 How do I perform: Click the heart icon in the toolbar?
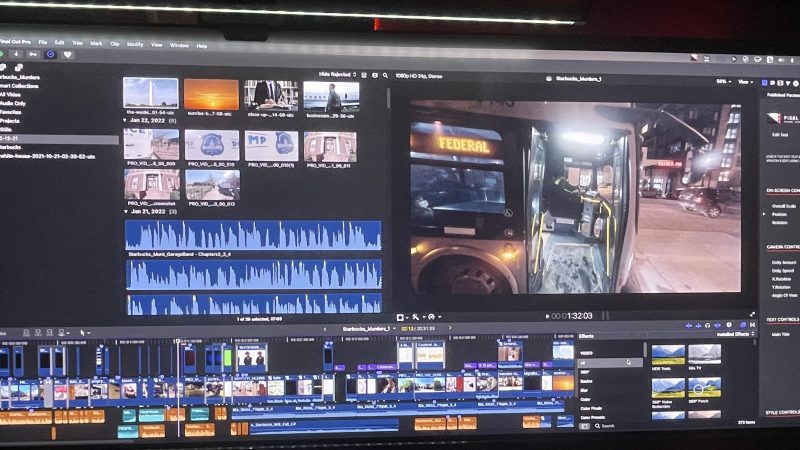(x=67, y=55)
